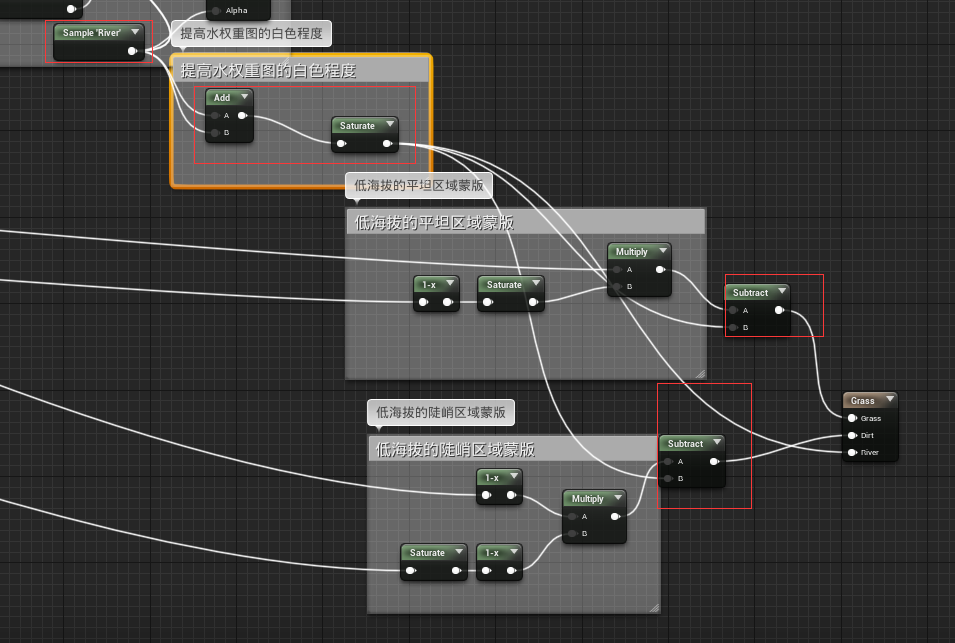Select pin B of Subtract feeding Grass
955x643 pixels.
(733, 328)
